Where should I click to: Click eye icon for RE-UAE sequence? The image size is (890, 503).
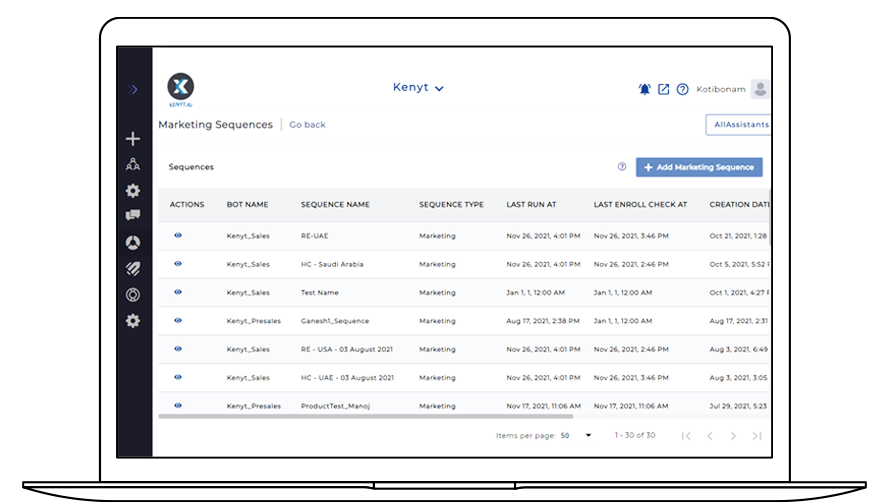tap(178, 236)
